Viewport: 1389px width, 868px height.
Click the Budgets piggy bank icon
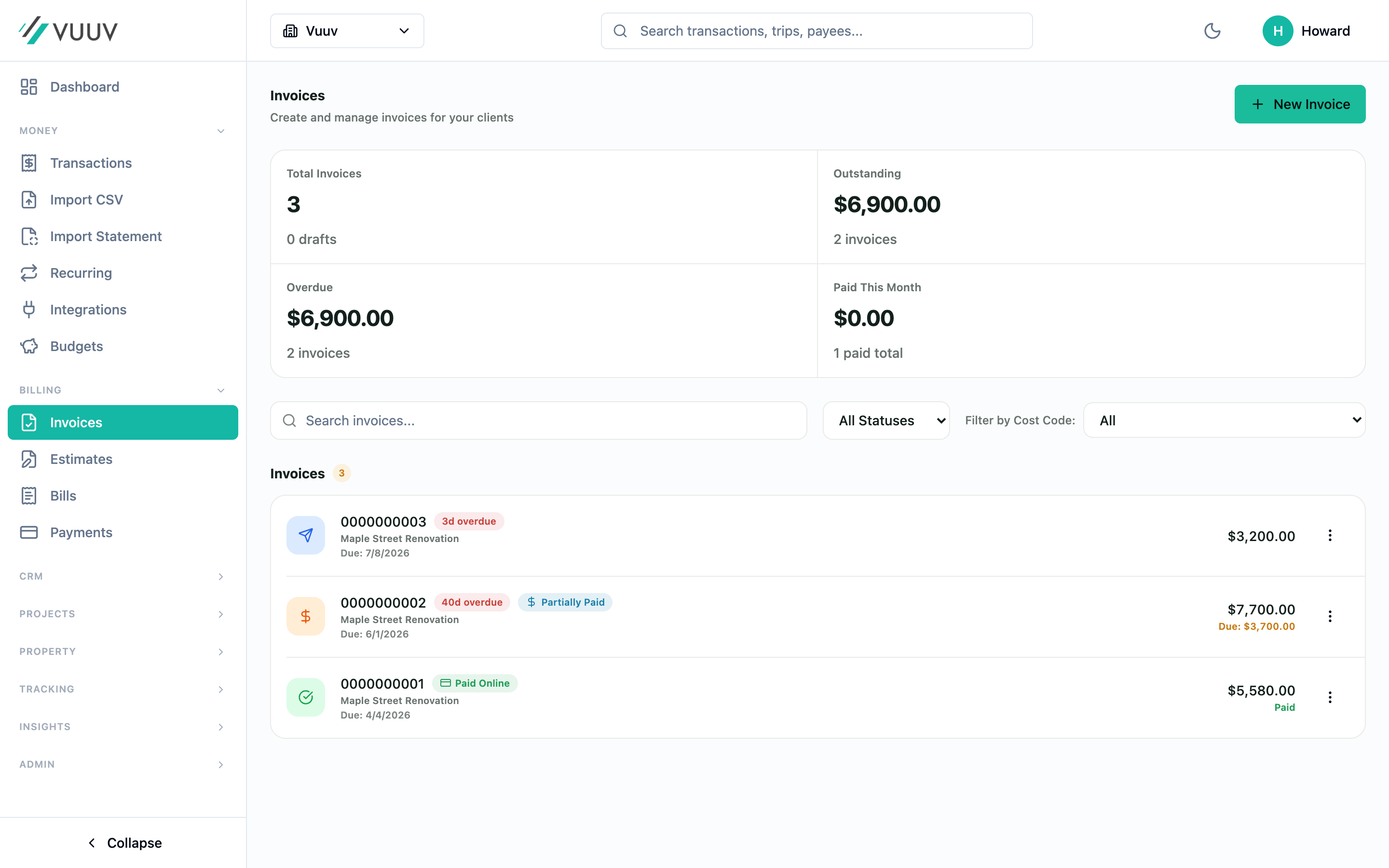[x=29, y=346]
